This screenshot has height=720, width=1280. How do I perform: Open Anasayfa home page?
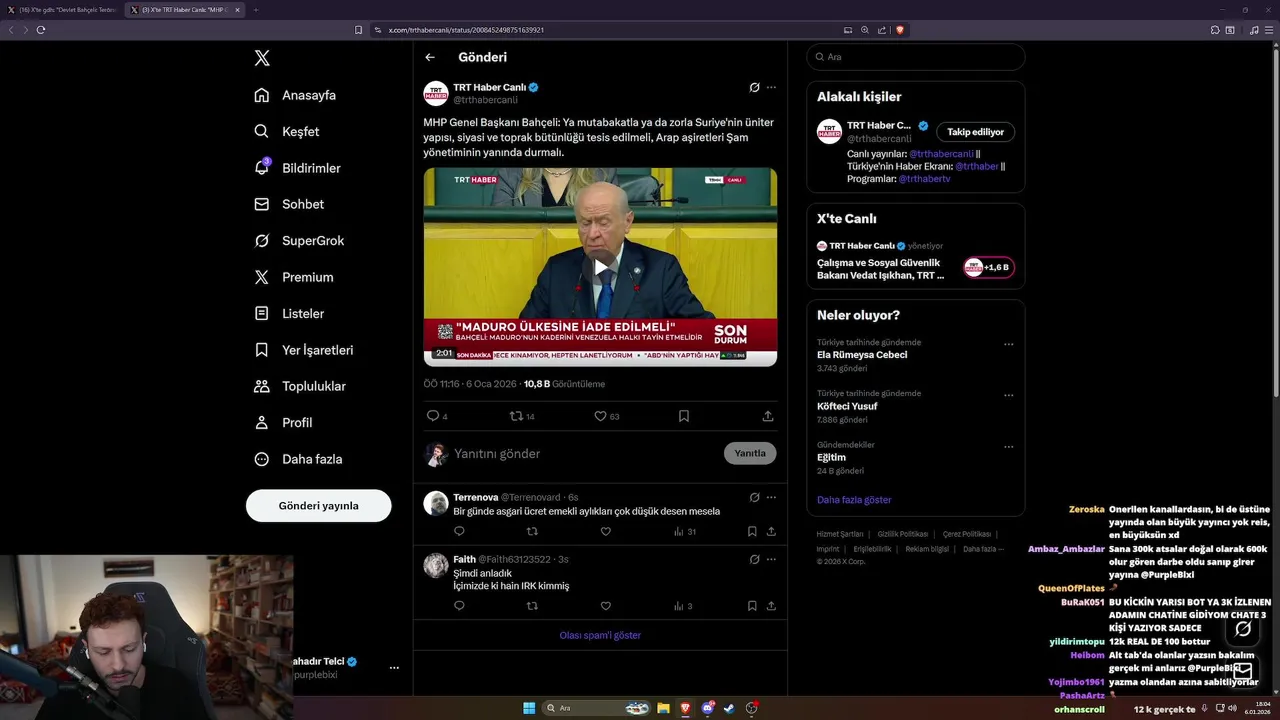pyautogui.click(x=295, y=95)
